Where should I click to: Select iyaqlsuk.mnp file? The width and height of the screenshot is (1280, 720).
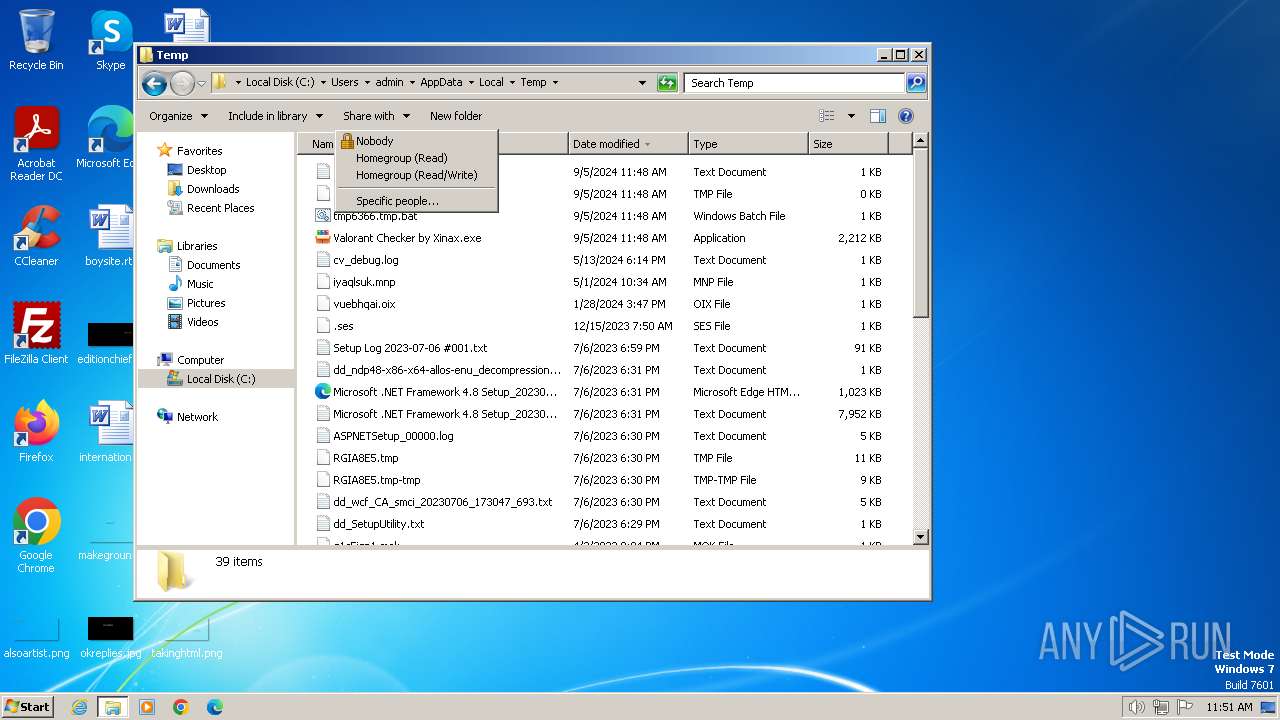pyautogui.click(x=364, y=282)
